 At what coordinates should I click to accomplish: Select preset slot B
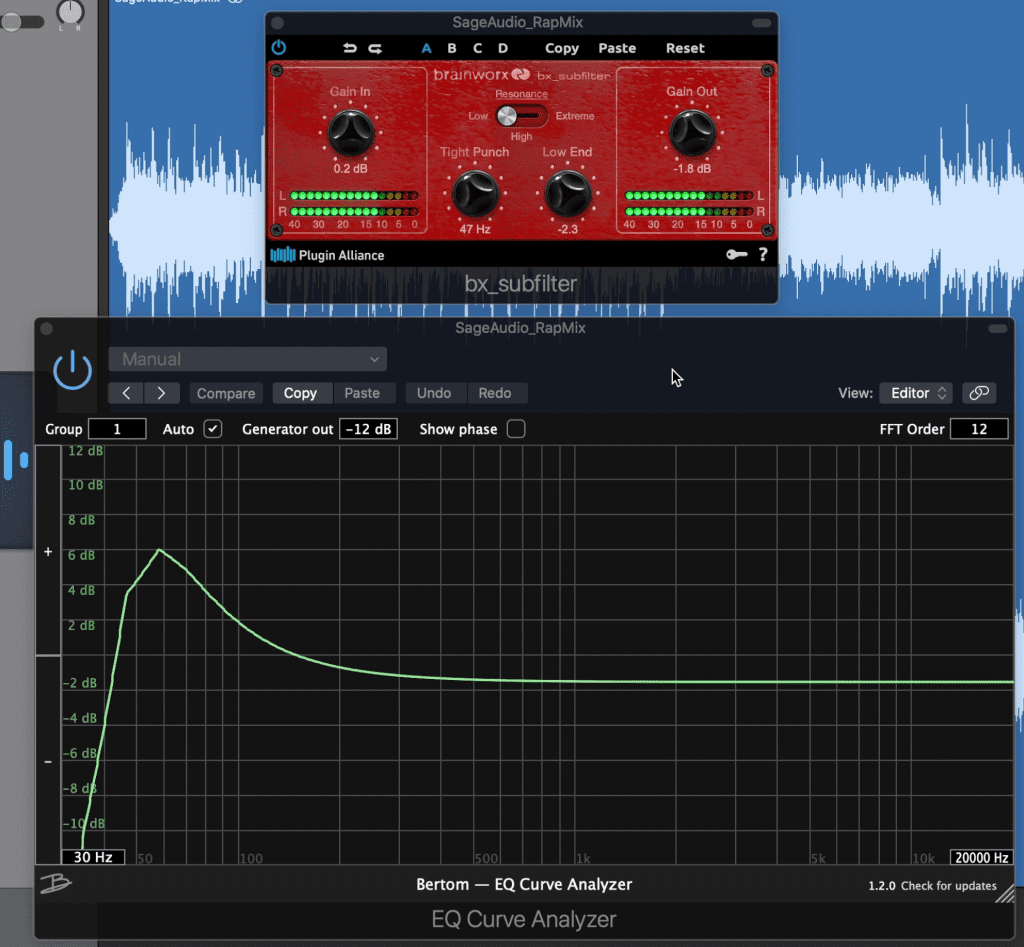click(x=451, y=48)
